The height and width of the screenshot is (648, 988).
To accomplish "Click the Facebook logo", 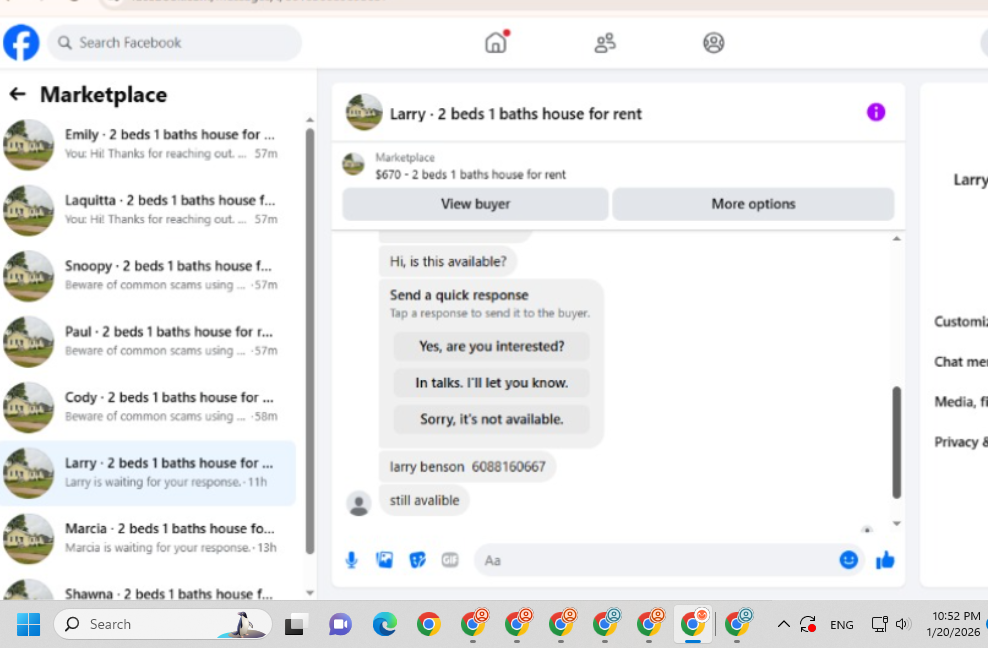I will (21, 42).
